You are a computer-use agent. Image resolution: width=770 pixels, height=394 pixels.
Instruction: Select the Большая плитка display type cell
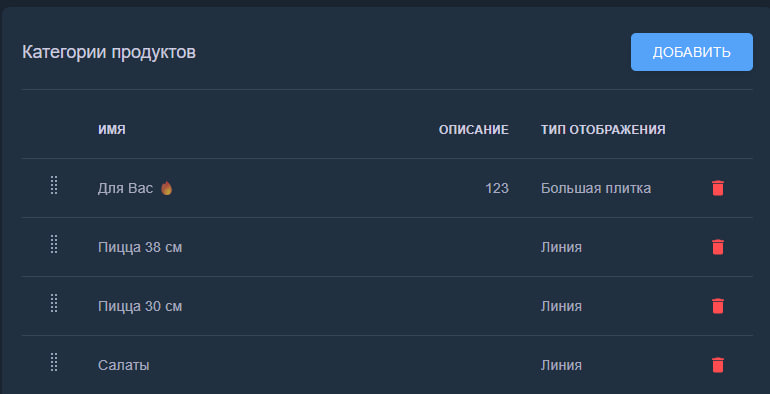(x=596, y=188)
